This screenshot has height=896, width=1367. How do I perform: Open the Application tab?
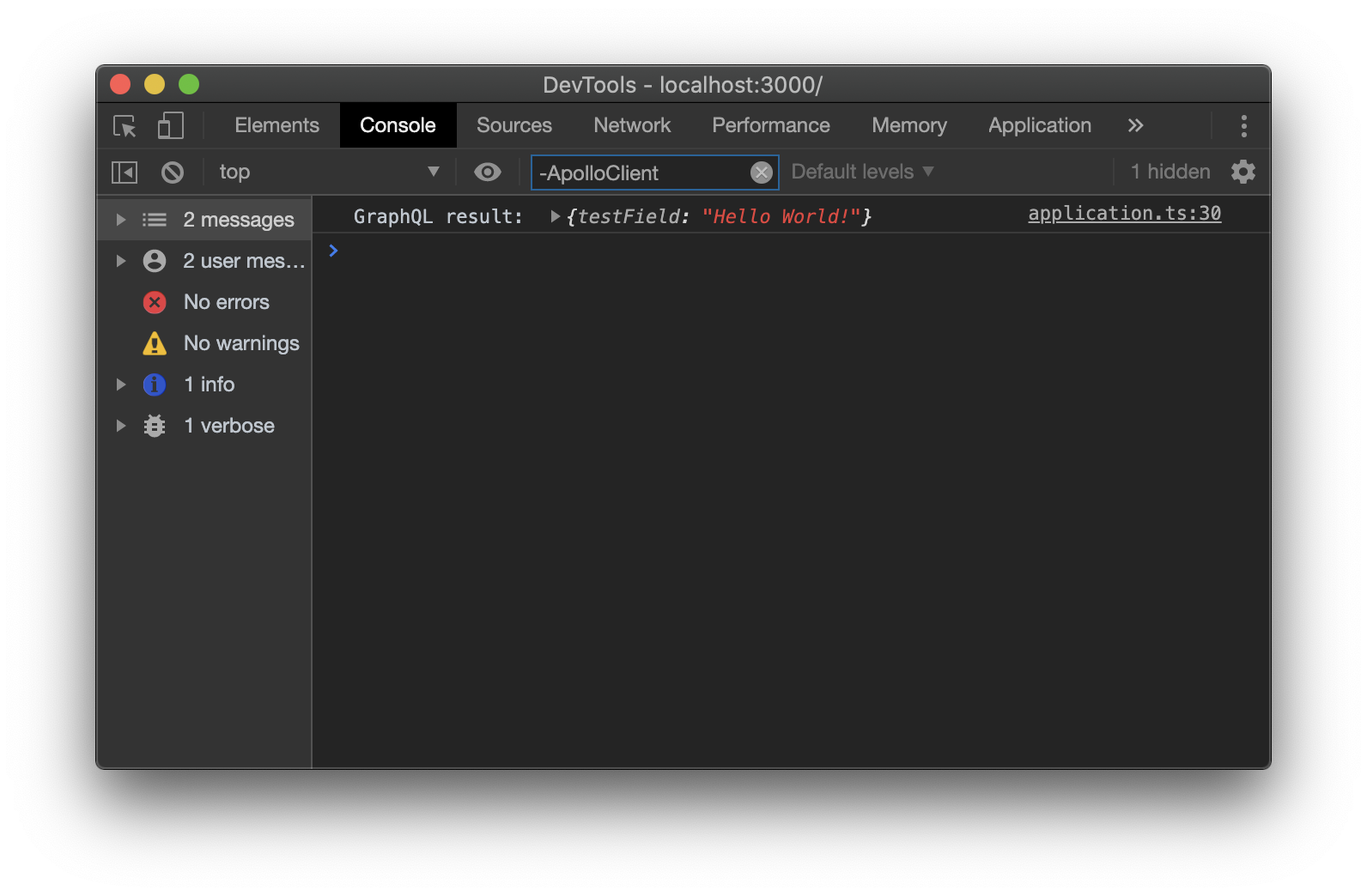click(x=1040, y=125)
